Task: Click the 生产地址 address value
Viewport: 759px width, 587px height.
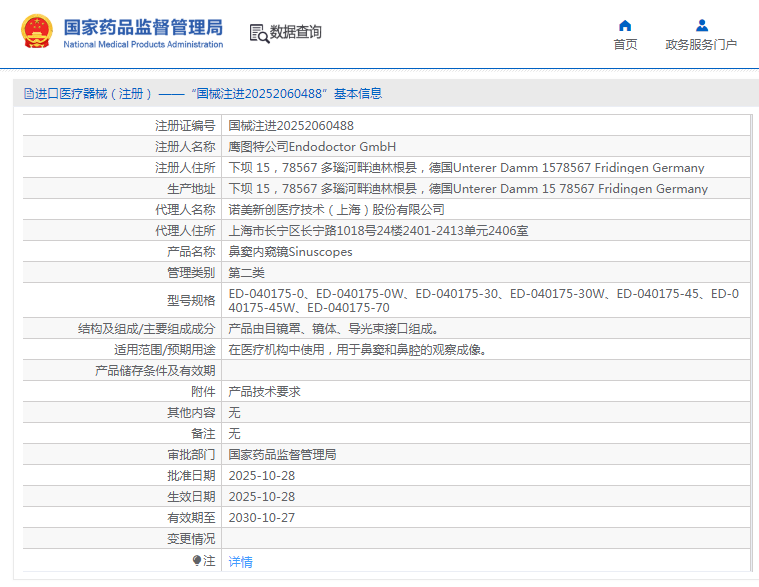Action: coord(468,189)
